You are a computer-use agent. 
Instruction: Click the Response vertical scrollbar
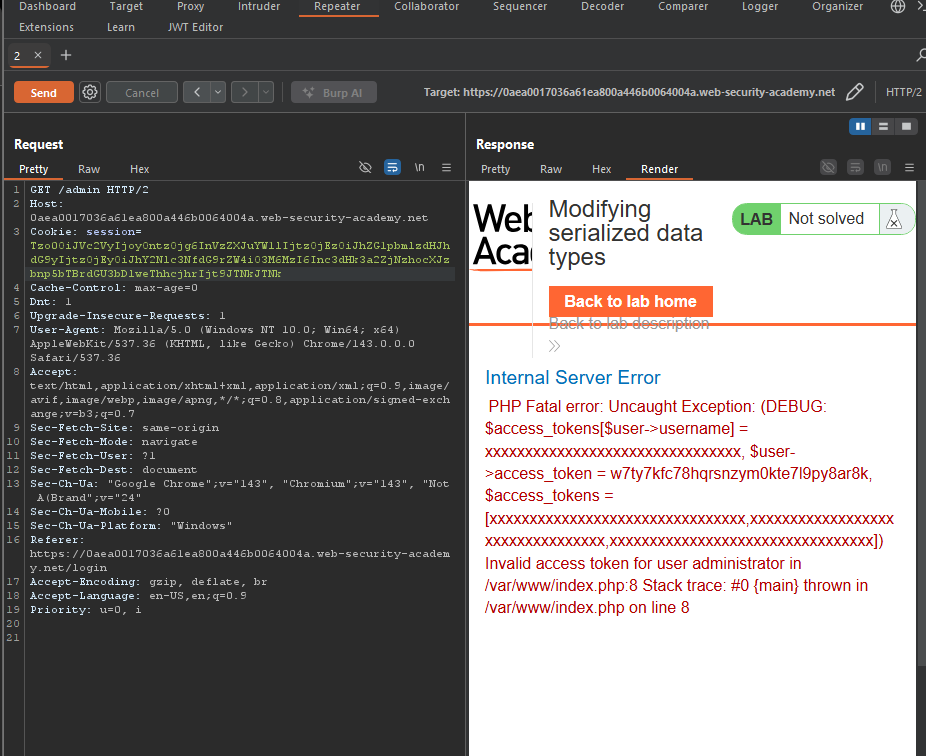pyautogui.click(x=921, y=423)
